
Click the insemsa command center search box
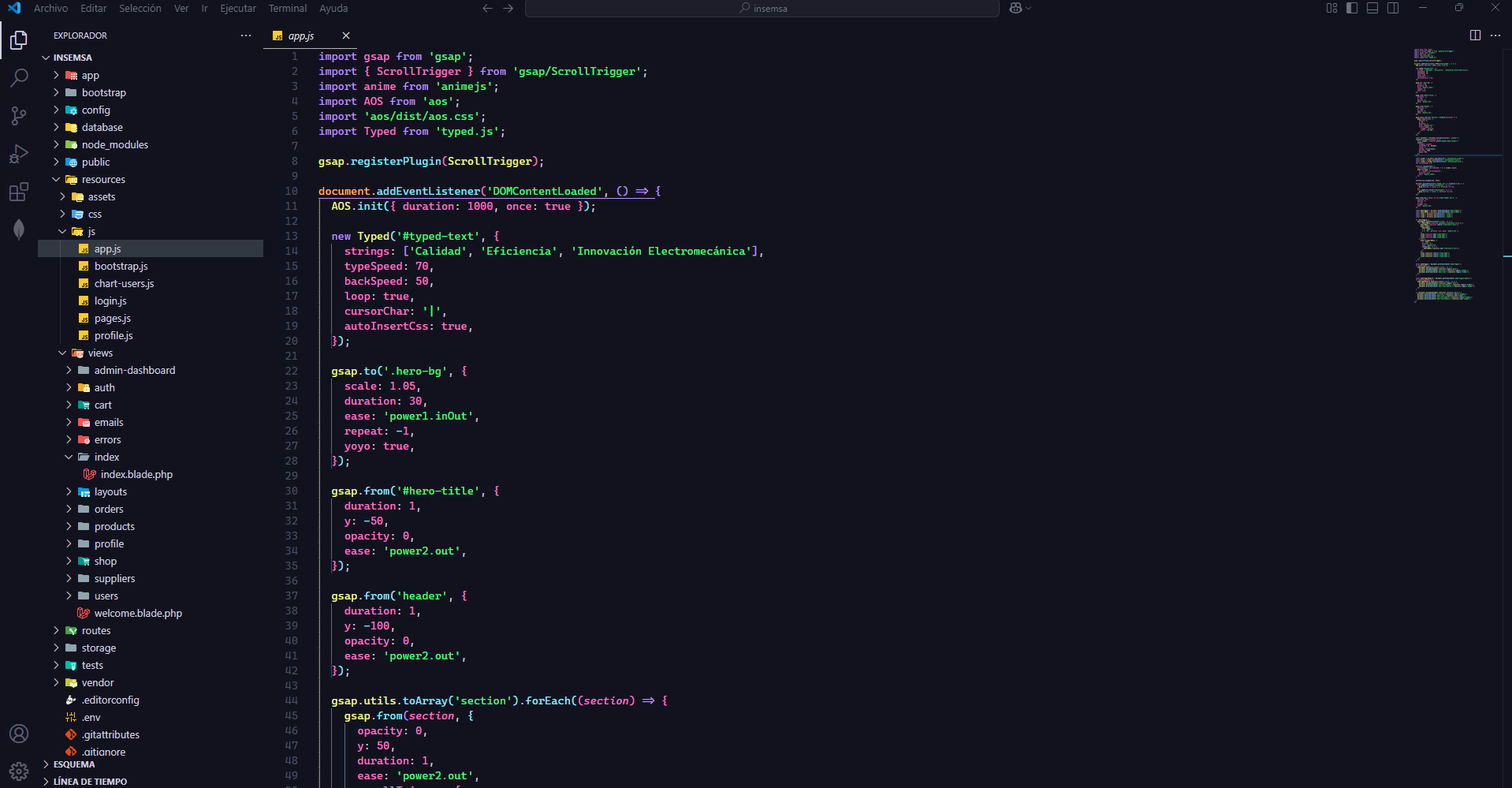[762, 8]
